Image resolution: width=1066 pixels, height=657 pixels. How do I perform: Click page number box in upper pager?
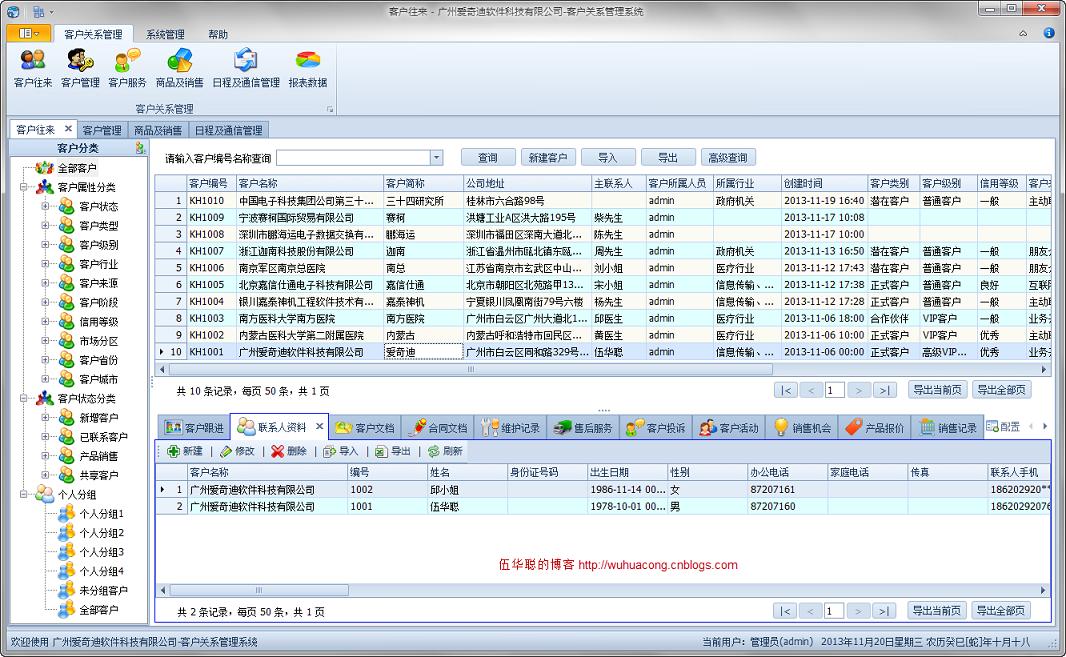[834, 390]
